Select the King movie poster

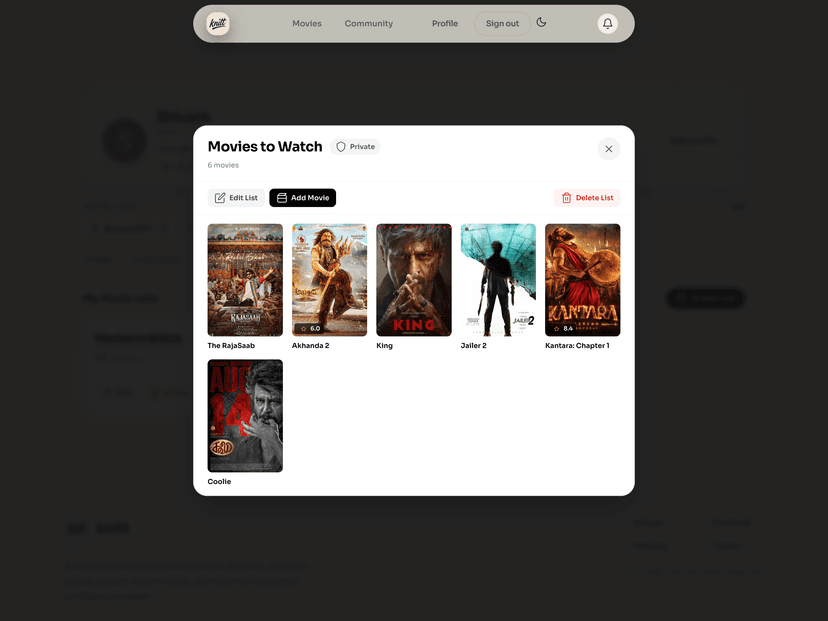click(x=414, y=279)
